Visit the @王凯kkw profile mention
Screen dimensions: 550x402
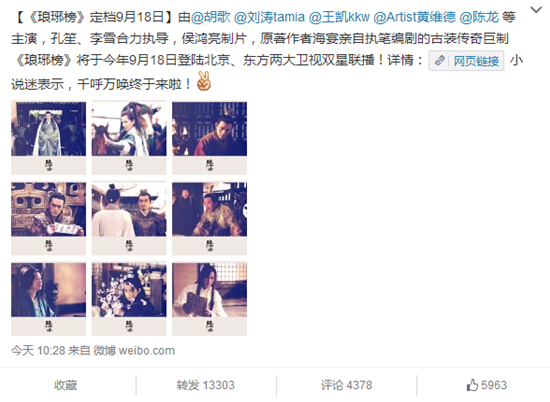point(339,17)
